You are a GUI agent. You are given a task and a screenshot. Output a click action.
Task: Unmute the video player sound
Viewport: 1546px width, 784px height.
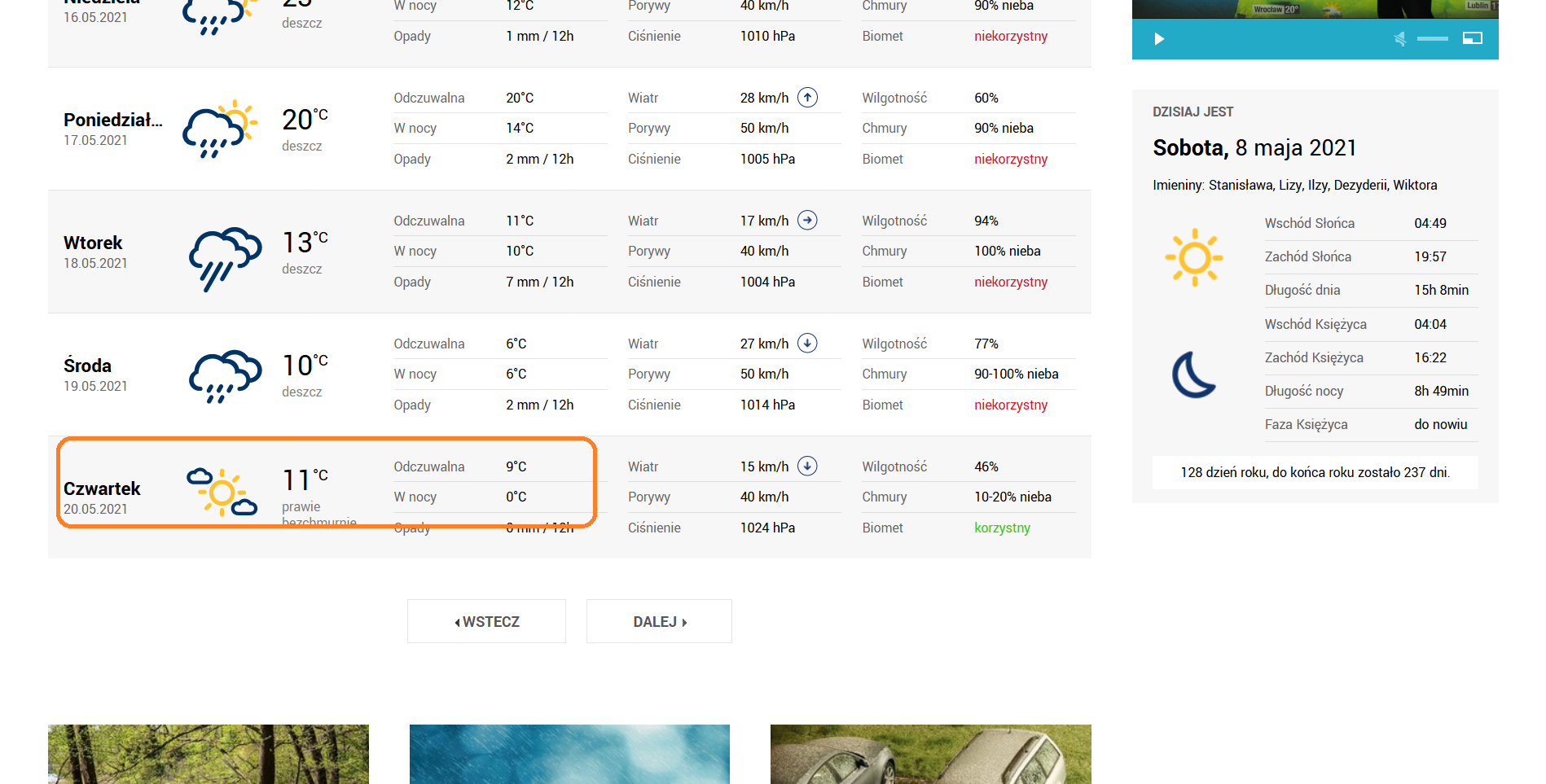pyautogui.click(x=1399, y=39)
